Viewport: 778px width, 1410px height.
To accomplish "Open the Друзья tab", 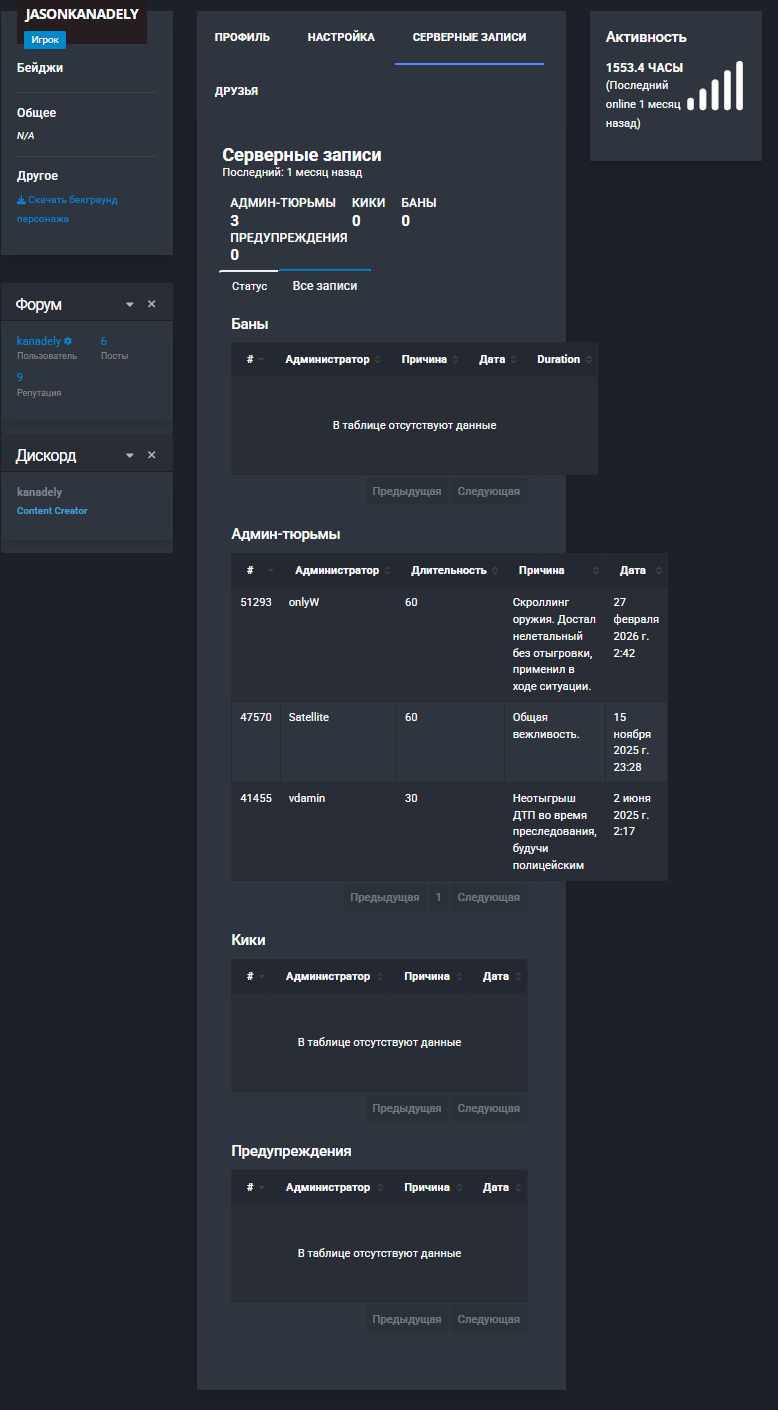I will point(236,91).
